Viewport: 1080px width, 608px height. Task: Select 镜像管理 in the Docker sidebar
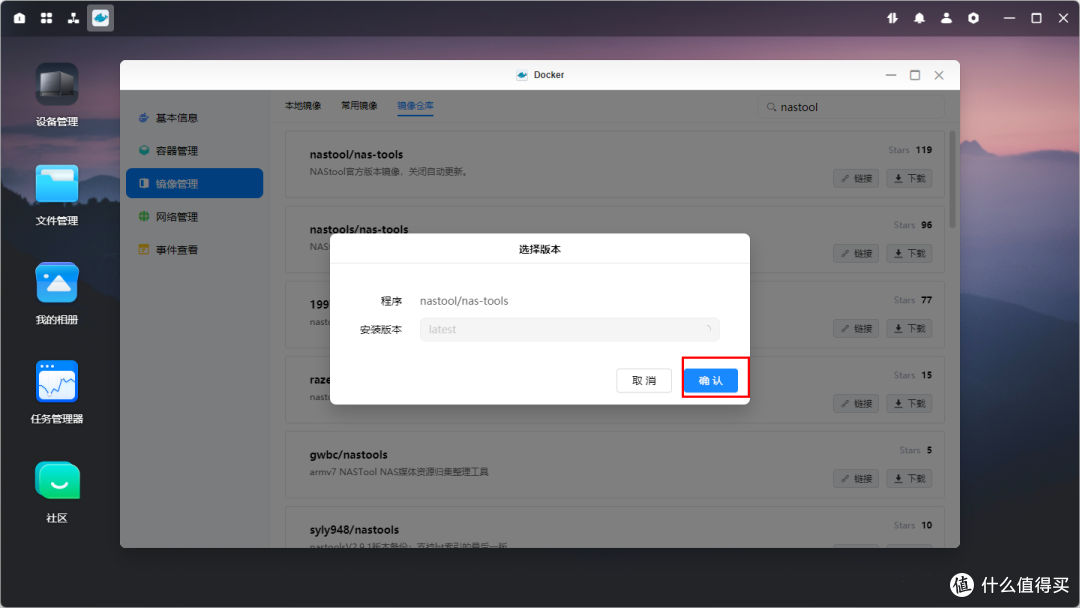194,183
